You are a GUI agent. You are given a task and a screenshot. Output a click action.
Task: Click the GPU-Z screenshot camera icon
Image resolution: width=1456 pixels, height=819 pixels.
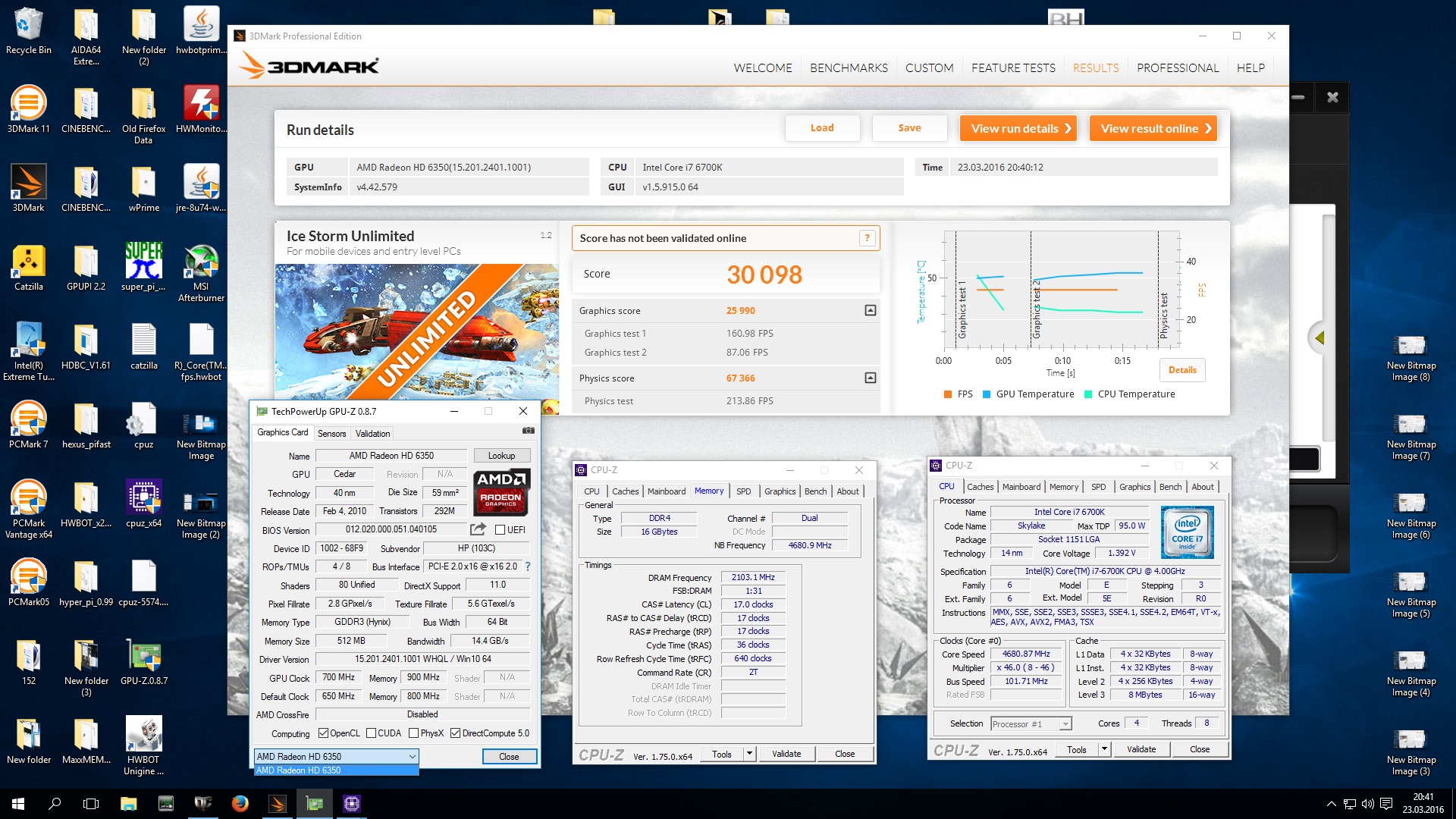coord(528,431)
